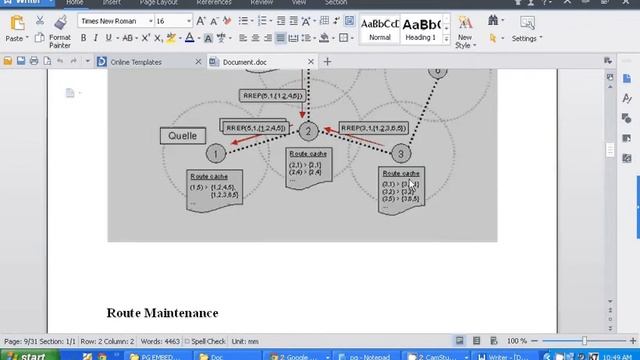Toggle Italic formatting

point(96,38)
